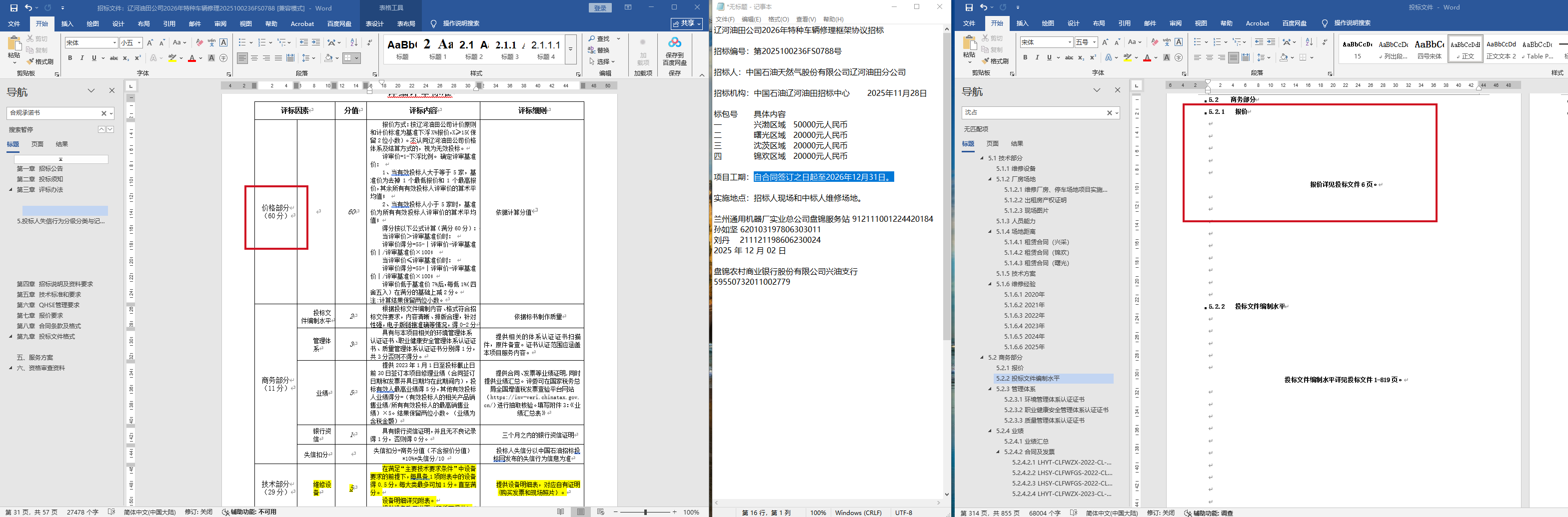Toggle strikethrough in the left Word ribbon
The width and height of the screenshot is (1568, 517).
tap(113, 58)
